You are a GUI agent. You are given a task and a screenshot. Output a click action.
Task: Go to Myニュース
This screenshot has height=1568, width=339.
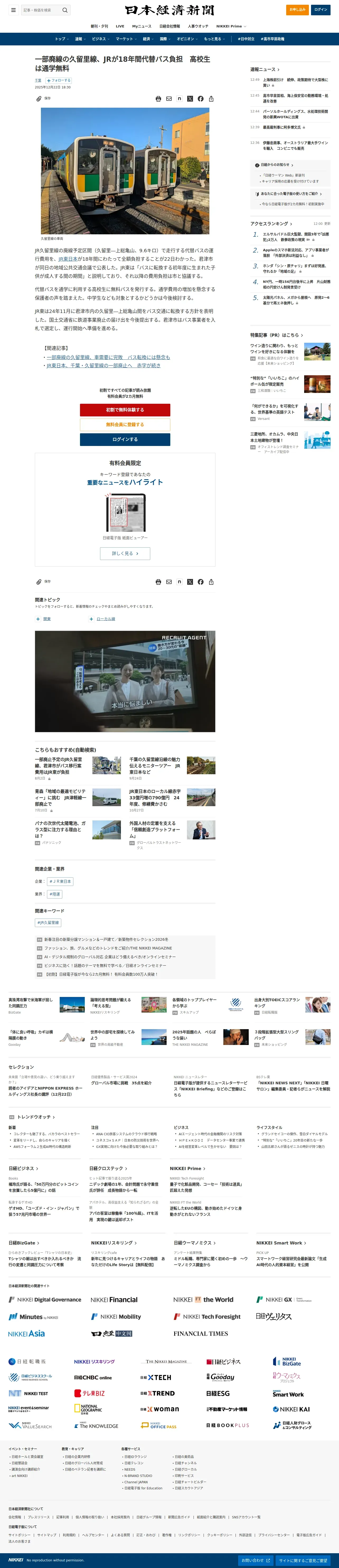click(x=142, y=26)
